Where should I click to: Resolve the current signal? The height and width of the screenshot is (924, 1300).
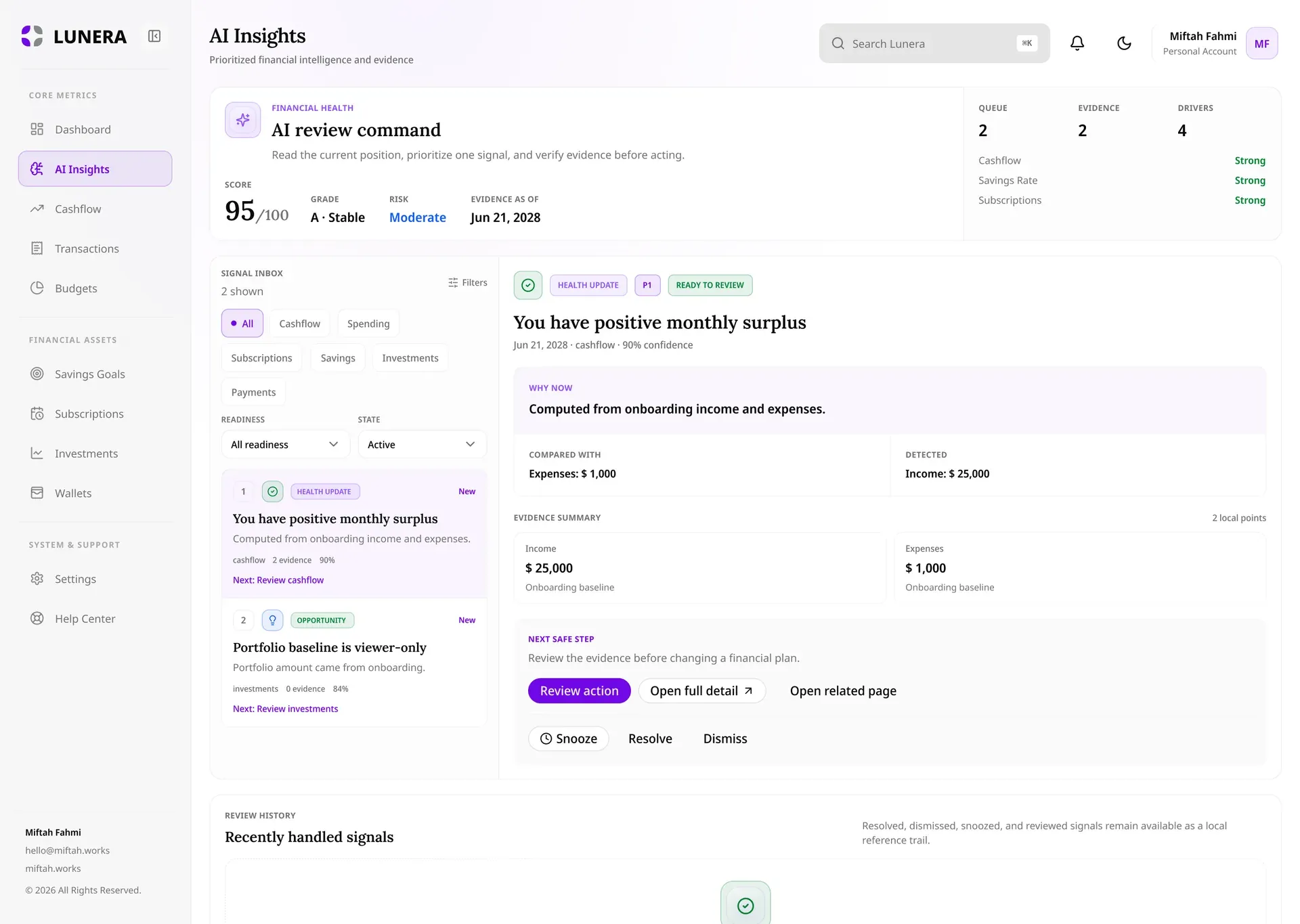tap(650, 739)
